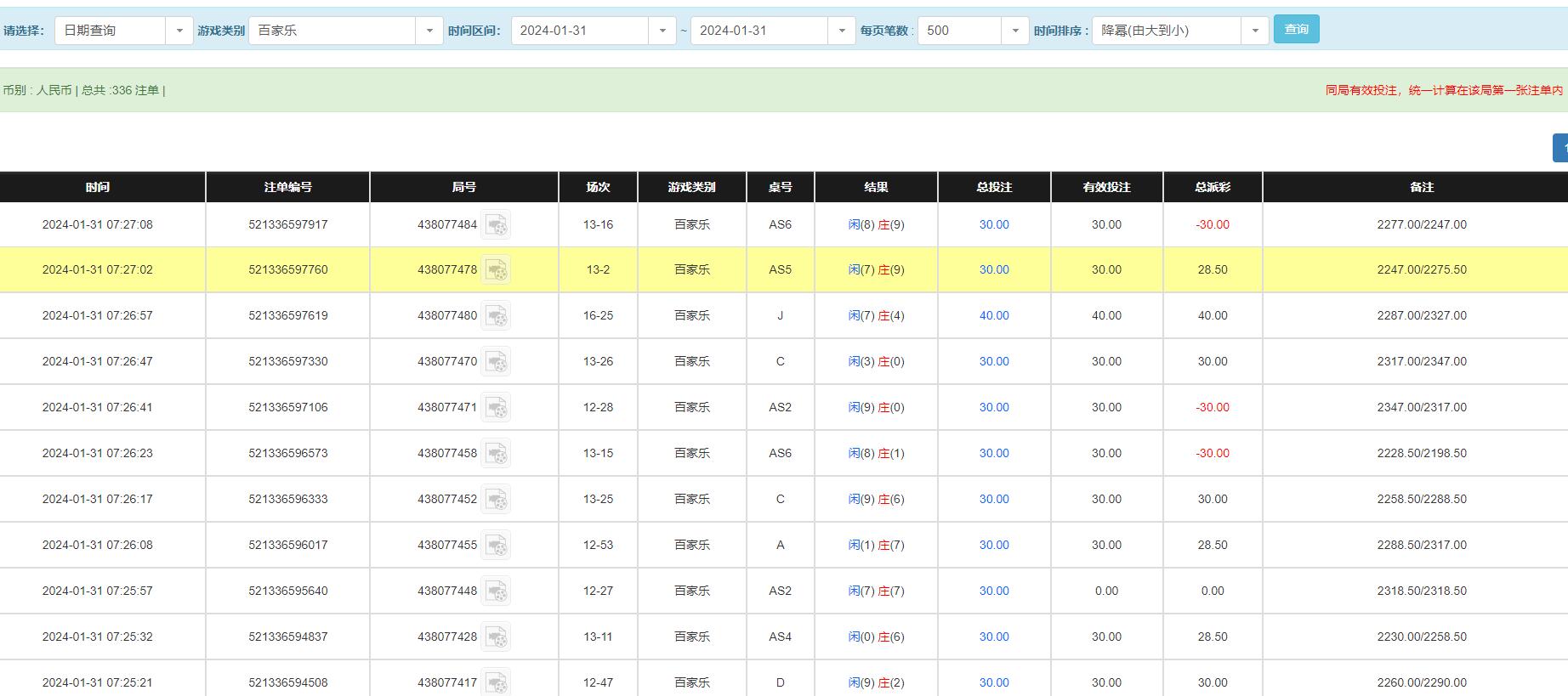Select order number 521336597917
The width and height of the screenshot is (1568, 696).
click(x=288, y=224)
